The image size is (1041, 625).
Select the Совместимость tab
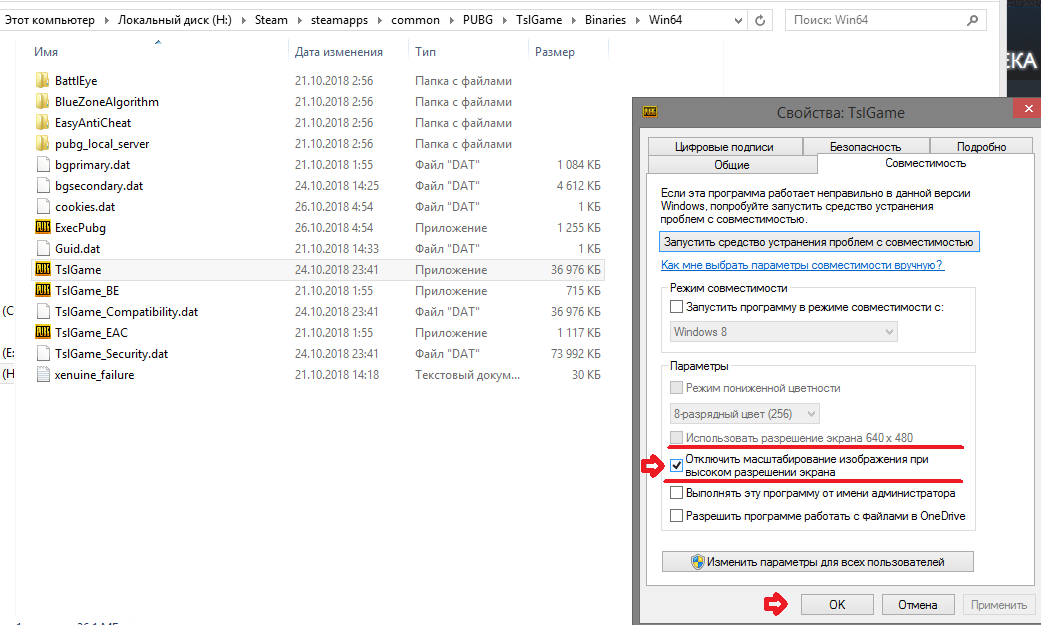pyautogui.click(x=925, y=163)
